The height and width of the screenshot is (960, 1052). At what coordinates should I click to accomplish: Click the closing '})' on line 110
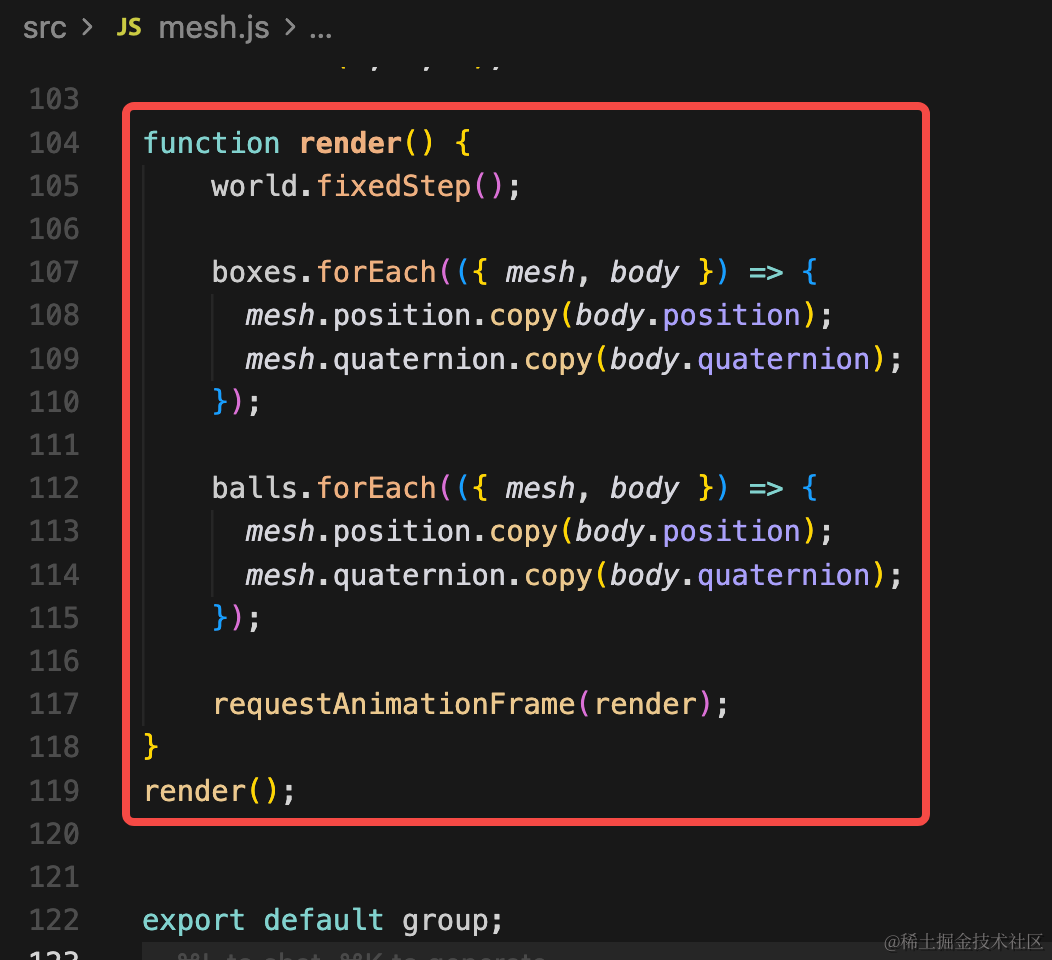[227, 402]
